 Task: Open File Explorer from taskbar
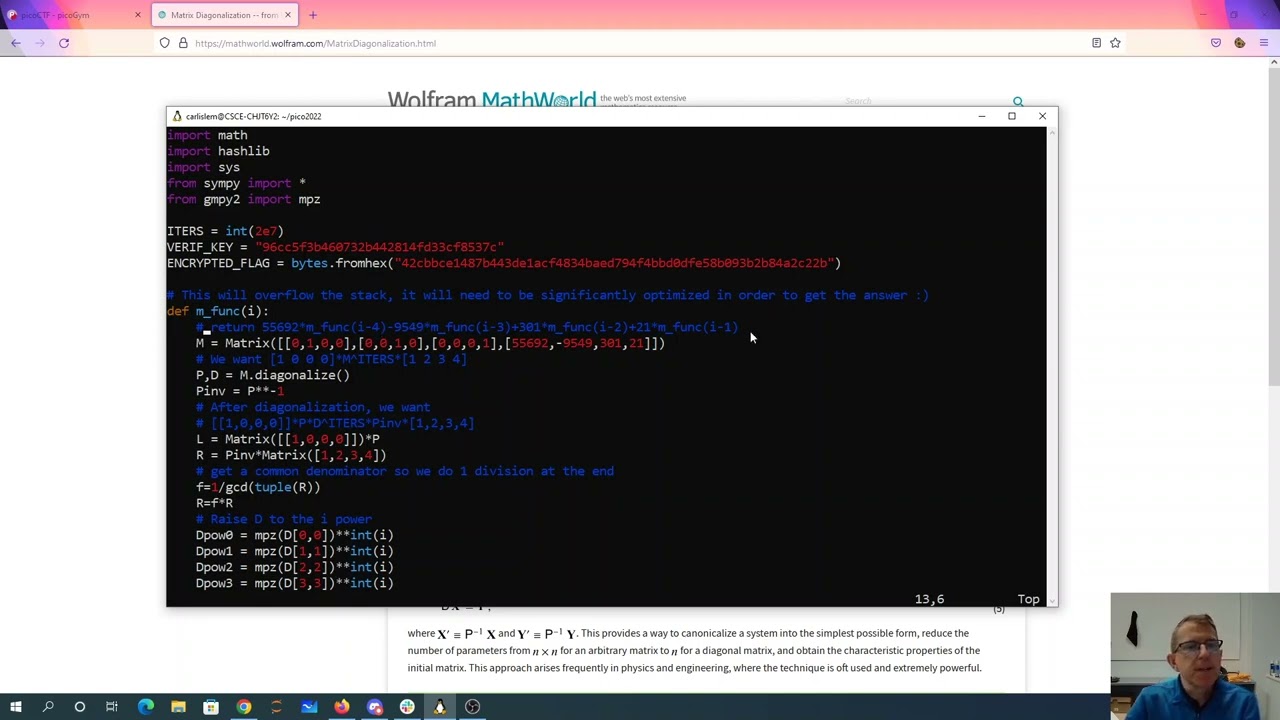[178, 707]
